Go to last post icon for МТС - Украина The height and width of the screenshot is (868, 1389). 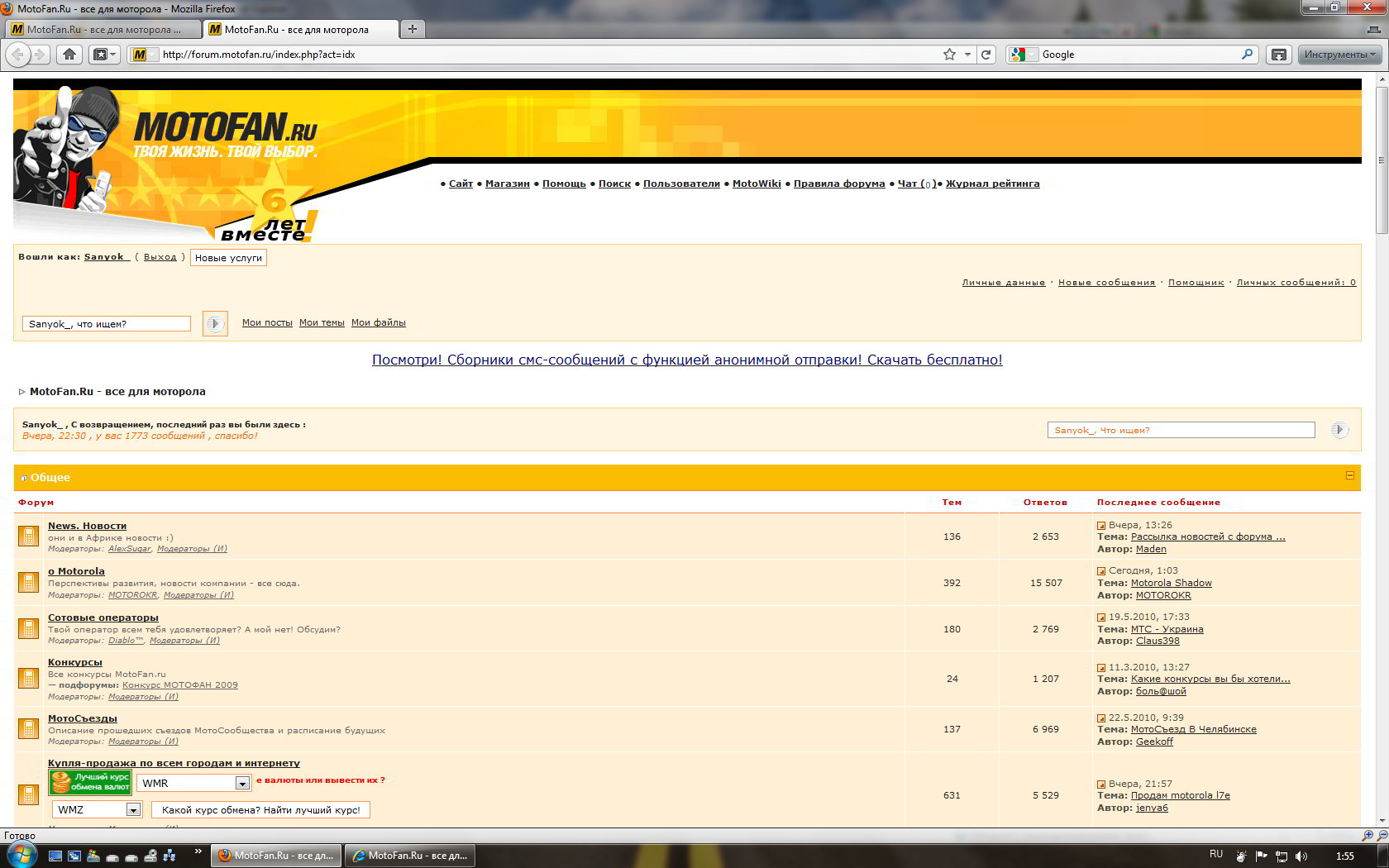click(x=1101, y=618)
